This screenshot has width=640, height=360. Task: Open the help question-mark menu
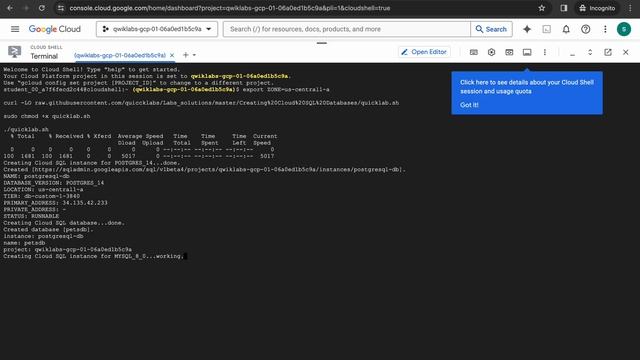tap(586, 29)
